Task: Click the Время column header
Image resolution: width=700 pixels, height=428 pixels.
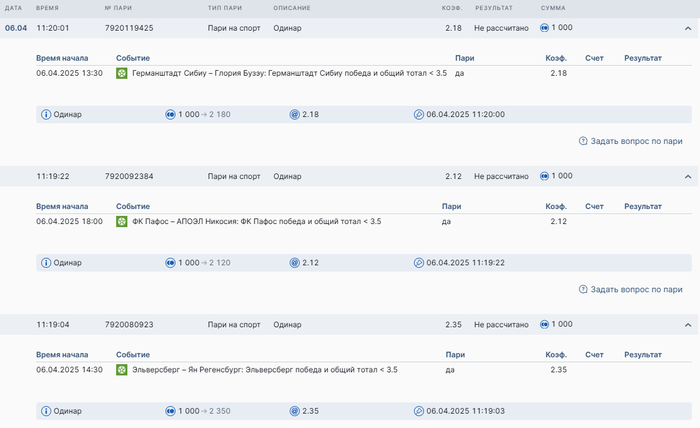Action: (49, 8)
